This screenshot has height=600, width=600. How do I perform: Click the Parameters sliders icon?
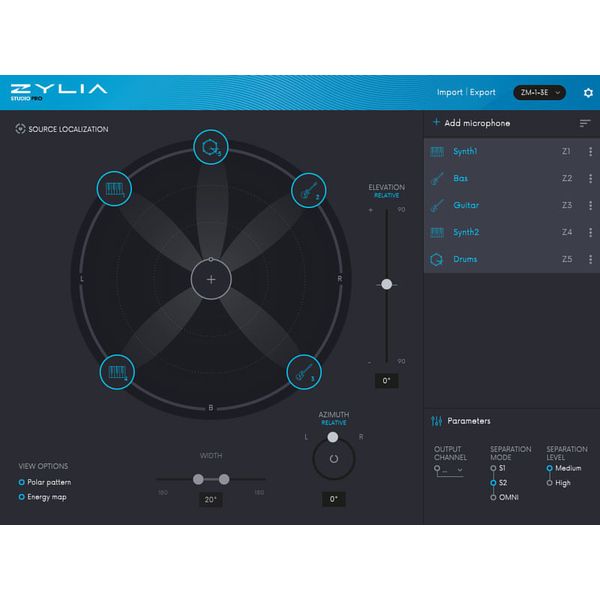[437, 421]
